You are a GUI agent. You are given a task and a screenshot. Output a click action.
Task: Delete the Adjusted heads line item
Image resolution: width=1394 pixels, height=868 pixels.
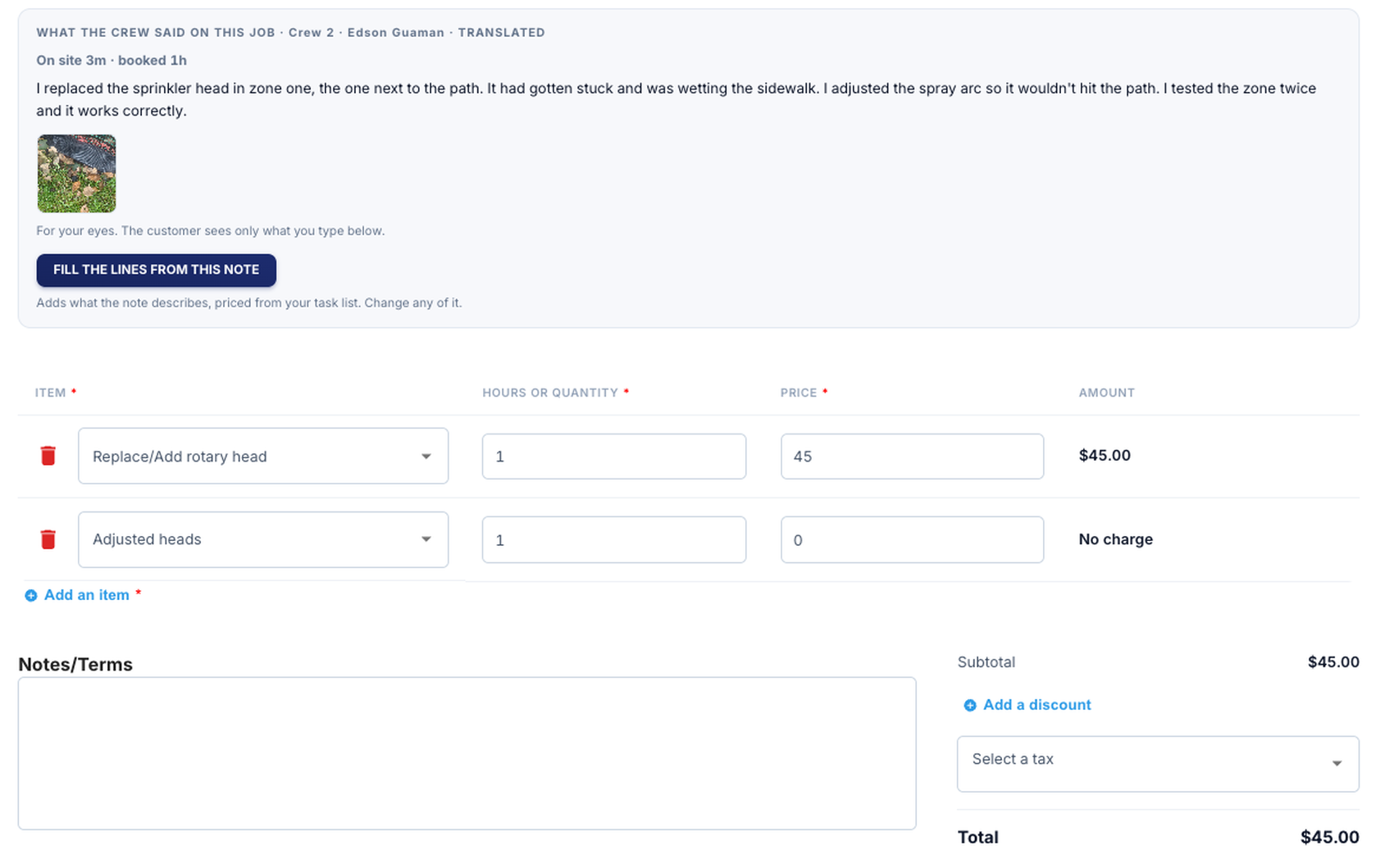(48, 539)
